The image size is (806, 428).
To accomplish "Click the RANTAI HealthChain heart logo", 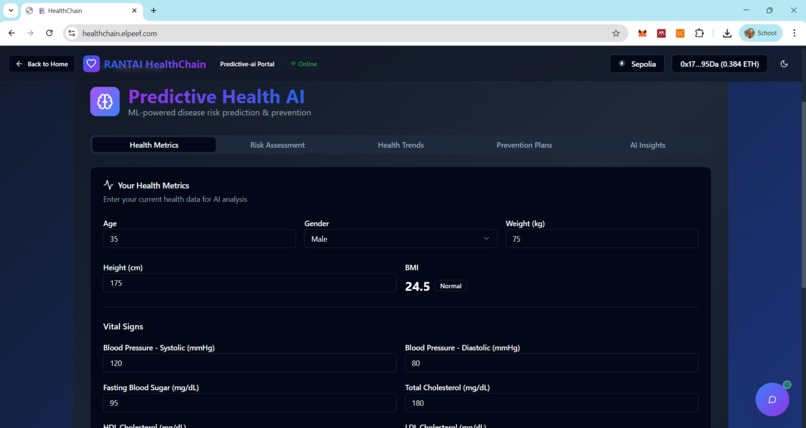I will [91, 64].
